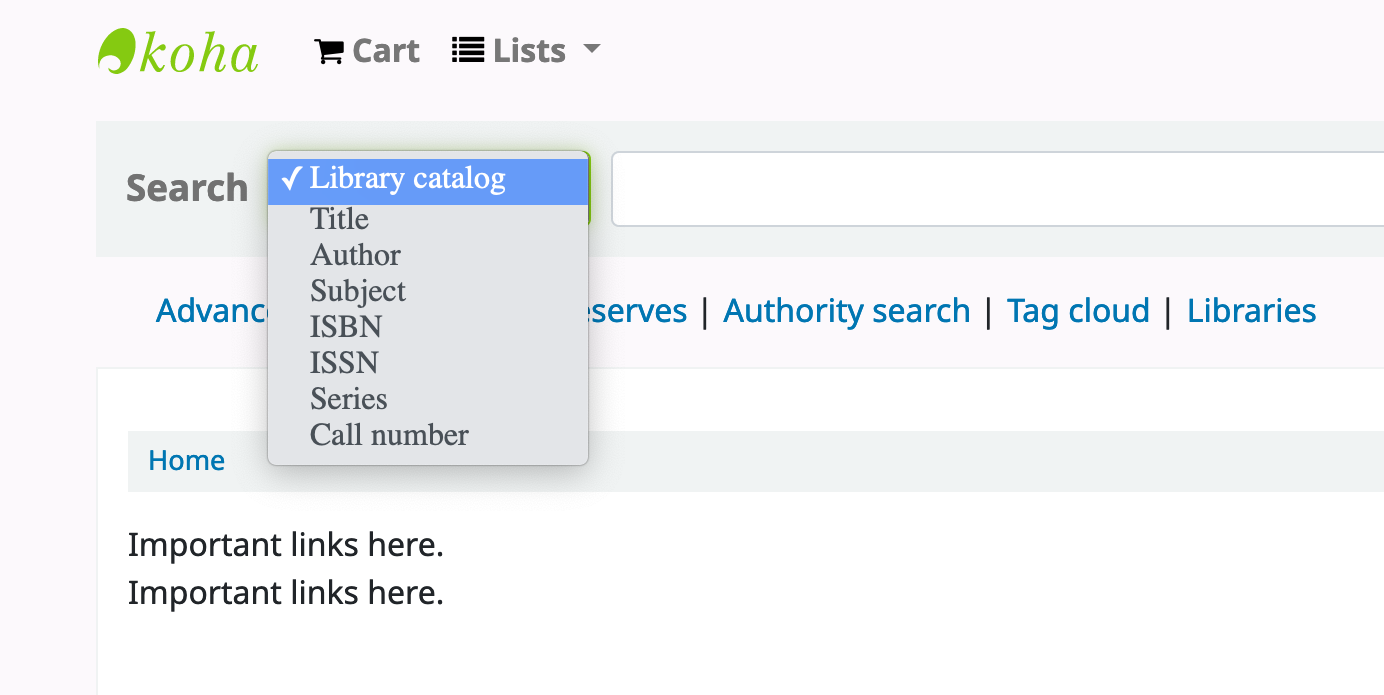Click the Lists icon in header
This screenshot has height=695, width=1384.
click(x=468, y=50)
